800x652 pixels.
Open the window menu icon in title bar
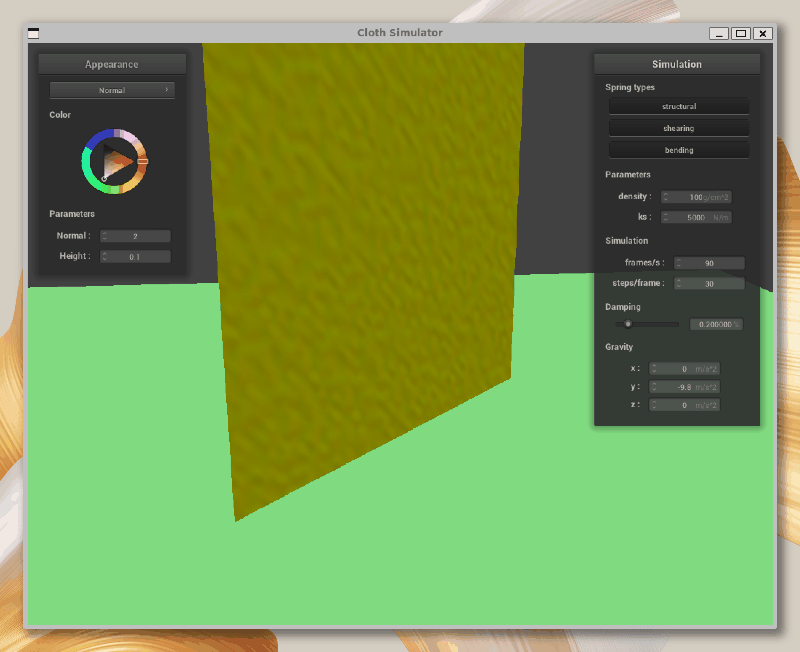(33, 33)
